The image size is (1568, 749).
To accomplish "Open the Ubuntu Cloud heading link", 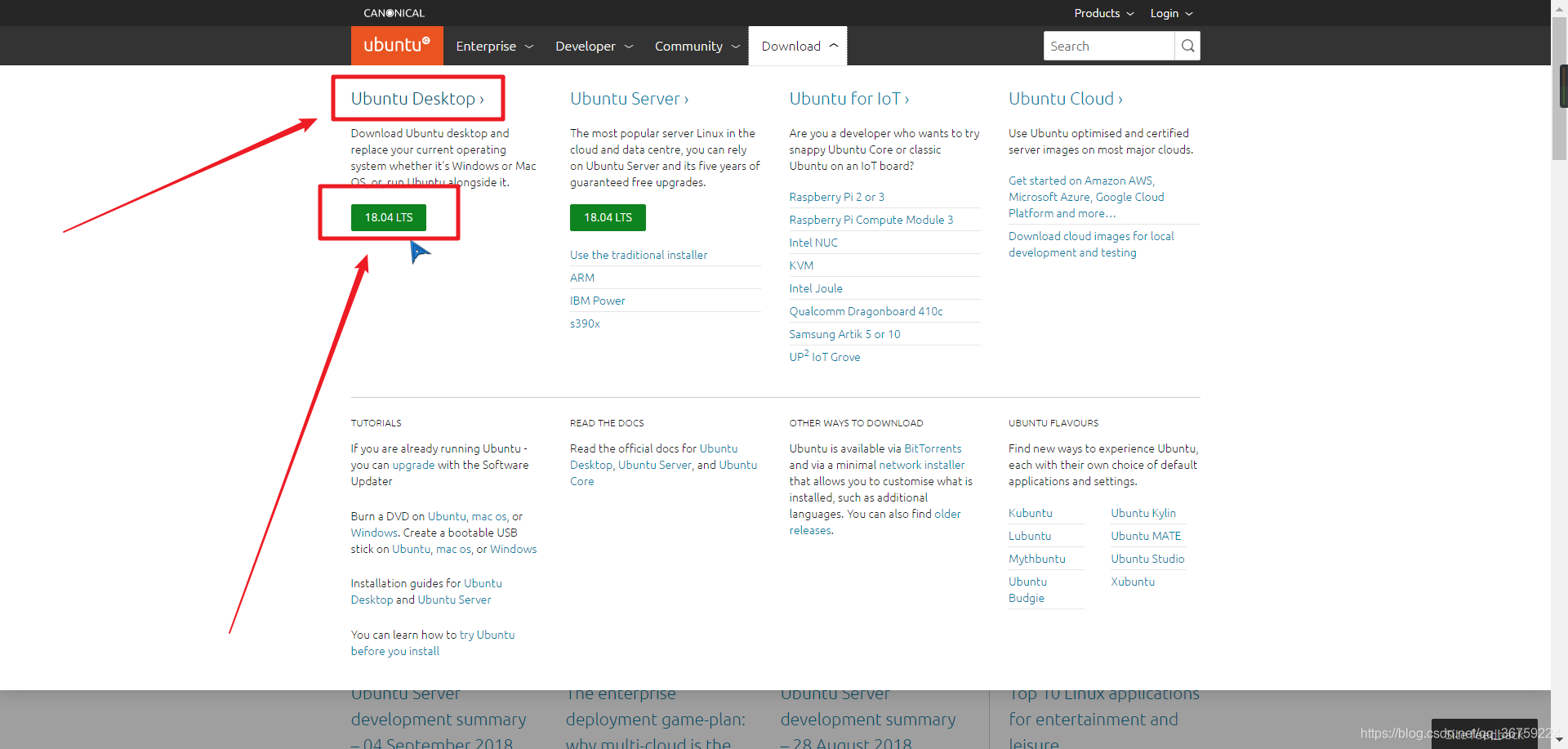I will point(1066,99).
